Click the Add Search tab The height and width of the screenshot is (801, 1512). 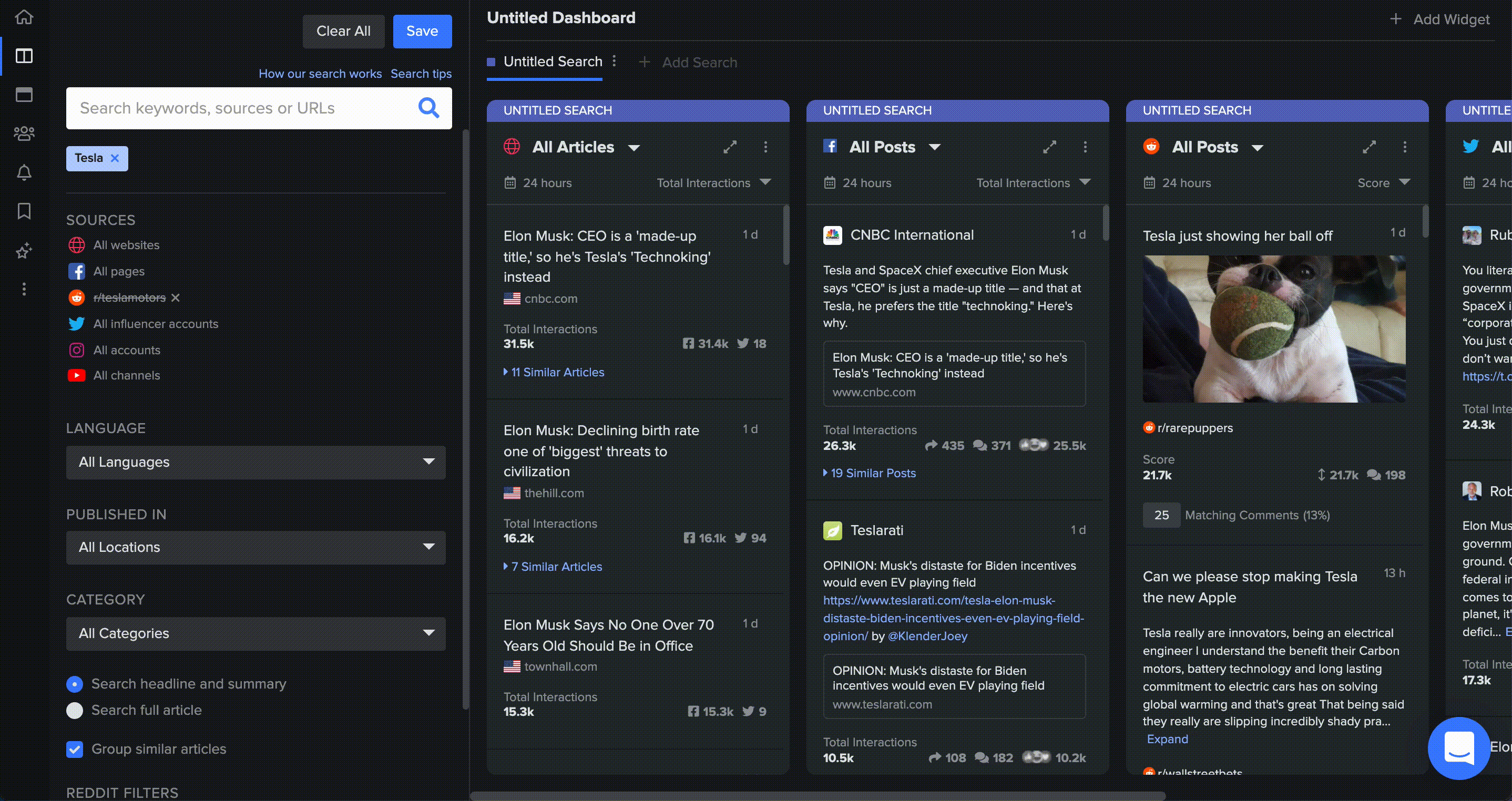pos(688,62)
